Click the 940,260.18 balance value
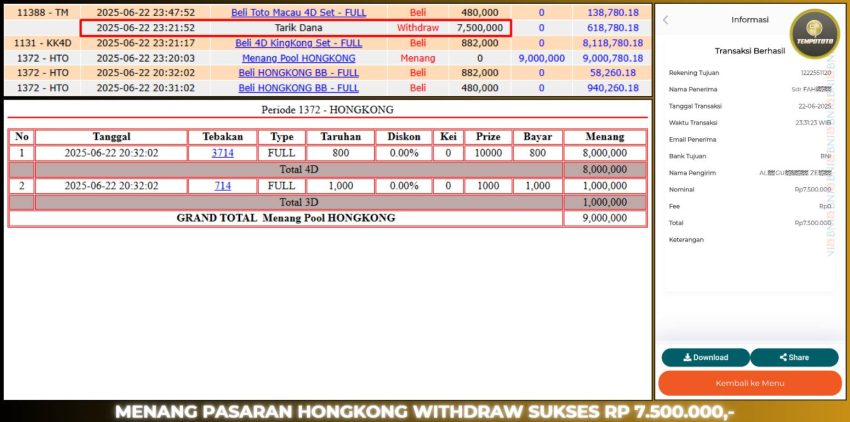This screenshot has width=850, height=422. (x=613, y=88)
